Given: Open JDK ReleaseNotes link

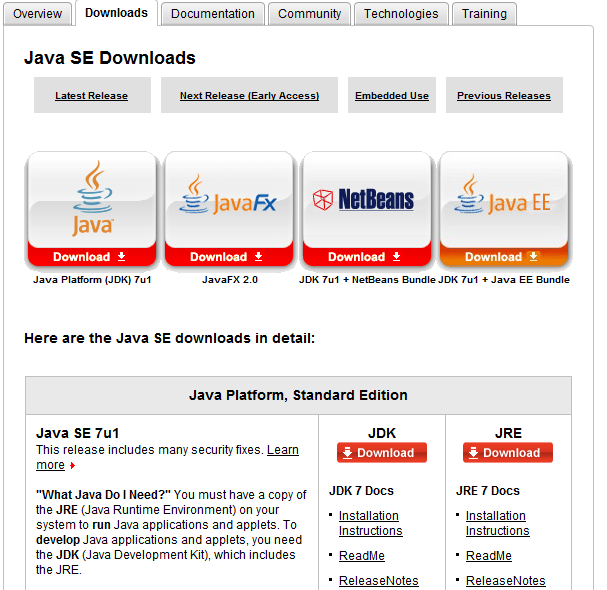Looking at the screenshot, I should 378,581.
